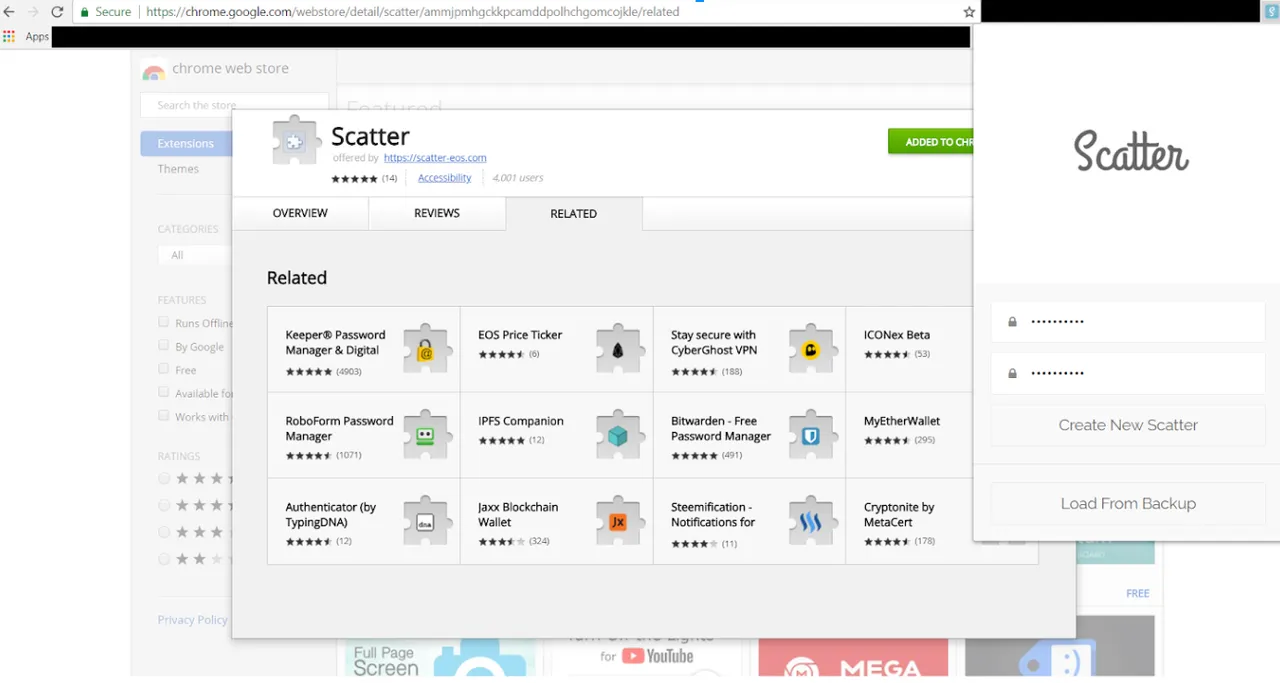The width and height of the screenshot is (1280, 683).
Task: Select the first star rating radio option
Action: (164, 479)
